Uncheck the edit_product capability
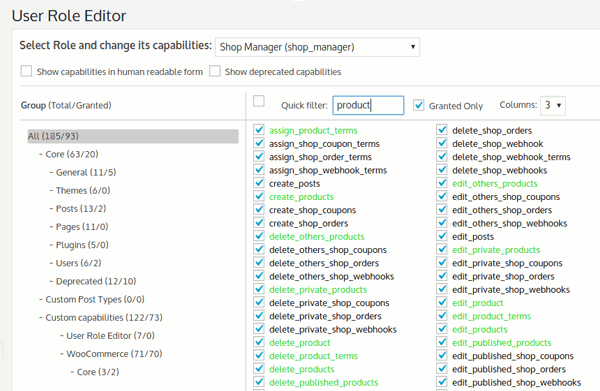Viewport: 600px width, 391px height. (x=442, y=303)
